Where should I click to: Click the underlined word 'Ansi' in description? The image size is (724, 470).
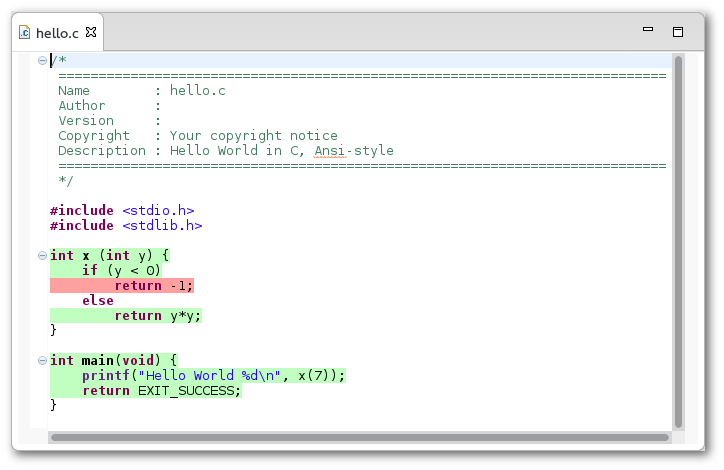tap(330, 151)
